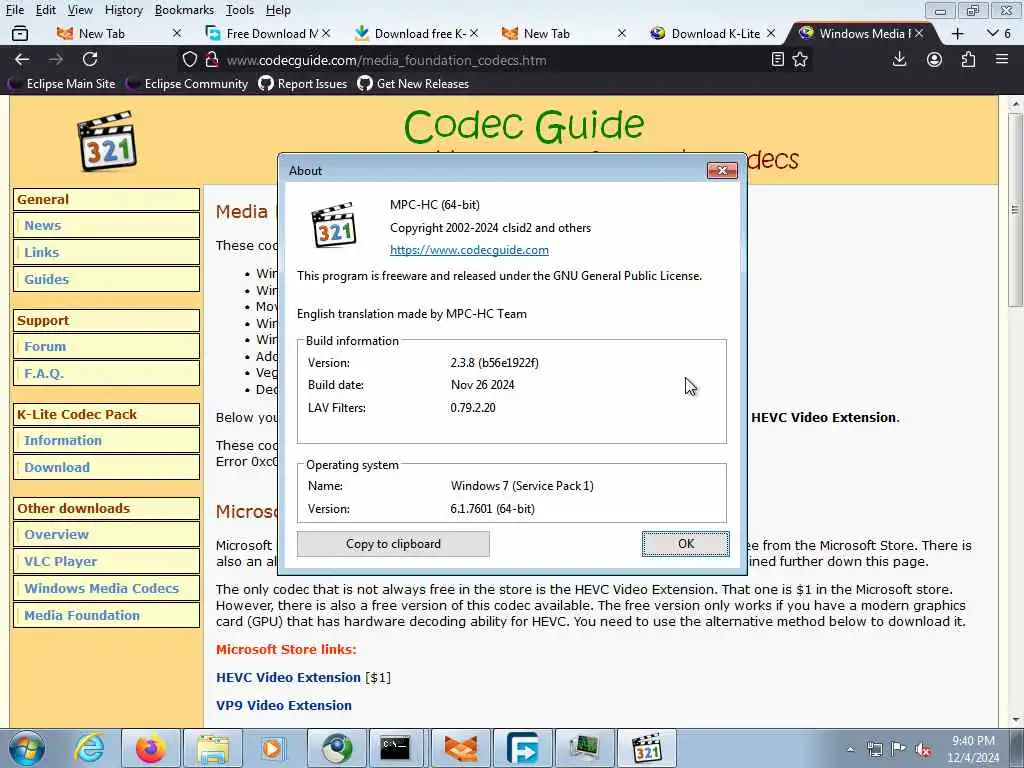Image resolution: width=1024 pixels, height=768 pixels.
Task: Toggle reader view icon in address bar
Action: tap(777, 59)
